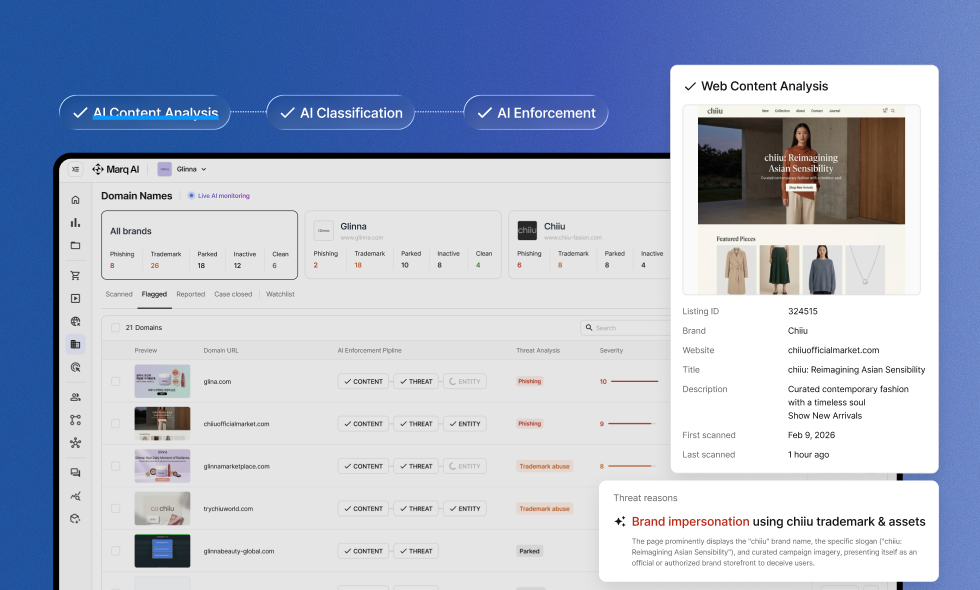Screen dimensions: 980x590
Task: Click the AI Content Analysis pill
Action: click(x=145, y=112)
